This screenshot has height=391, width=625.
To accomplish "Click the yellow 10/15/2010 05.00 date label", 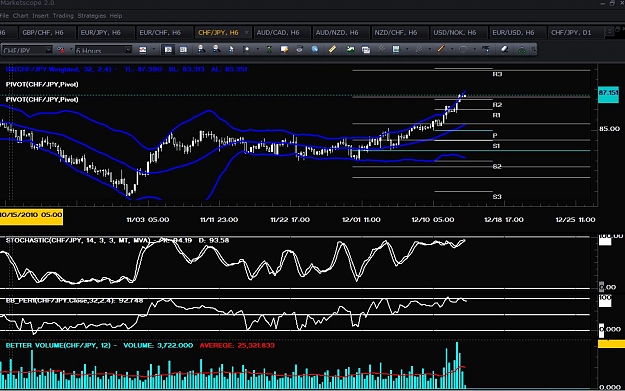I will coord(31,216).
